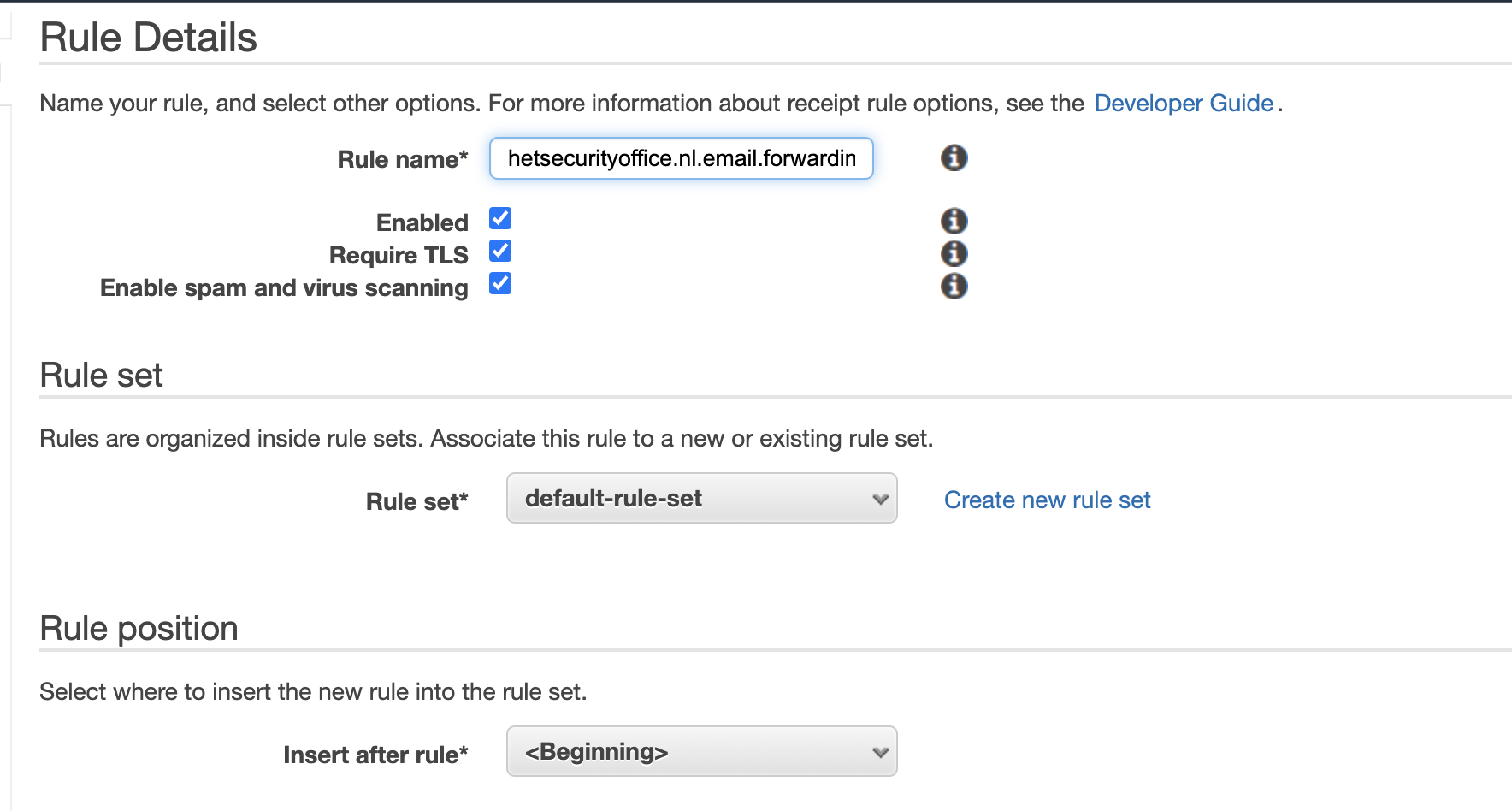Click the 'Insert after rule*' label
Image resolution: width=1512 pixels, height=811 pixels.
376,755
